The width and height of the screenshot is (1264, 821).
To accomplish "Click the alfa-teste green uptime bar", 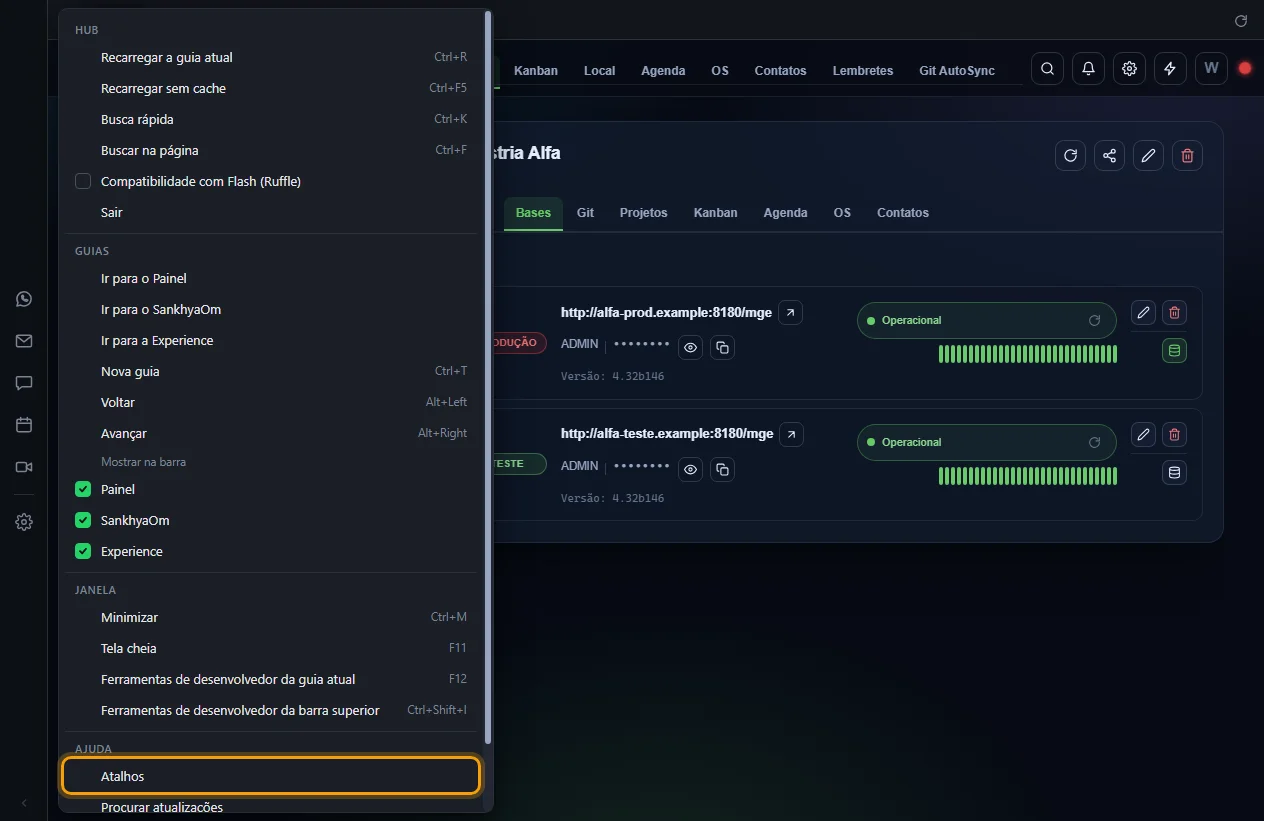I will pyautogui.click(x=1028, y=476).
